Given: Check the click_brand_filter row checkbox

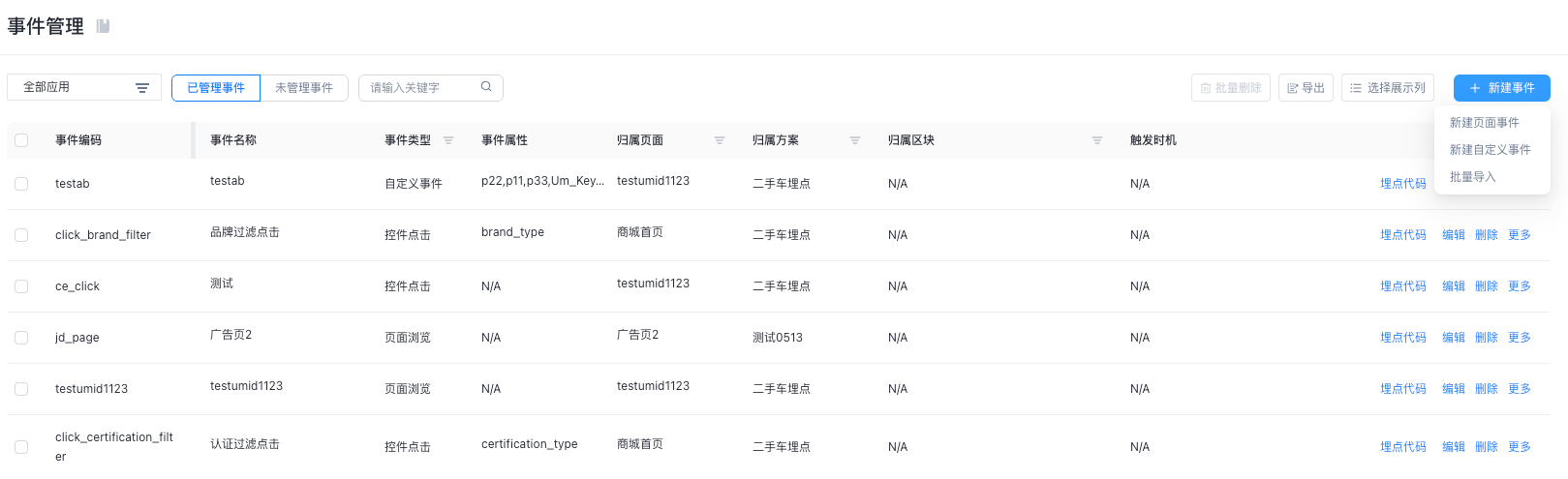Looking at the screenshot, I should [x=21, y=235].
